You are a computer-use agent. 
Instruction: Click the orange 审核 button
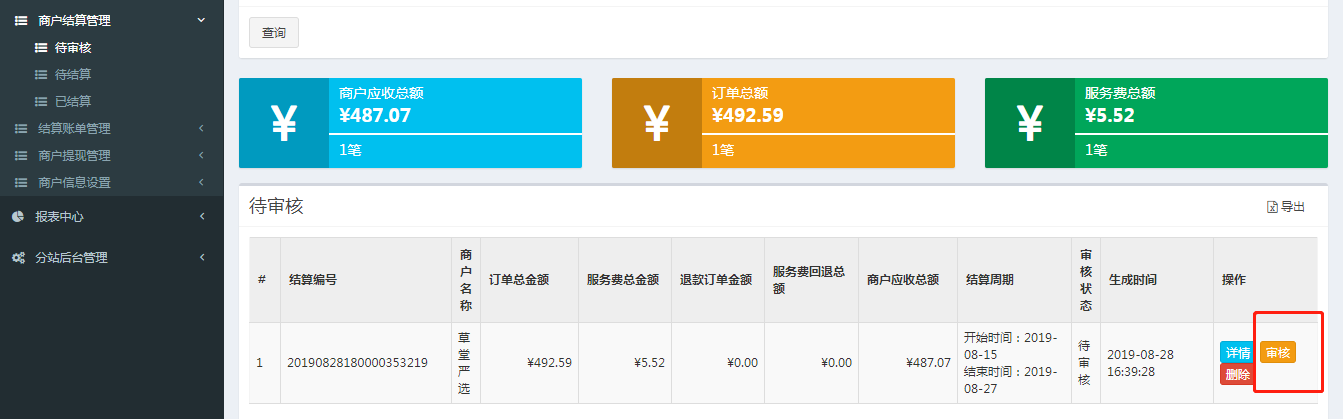(x=1278, y=353)
